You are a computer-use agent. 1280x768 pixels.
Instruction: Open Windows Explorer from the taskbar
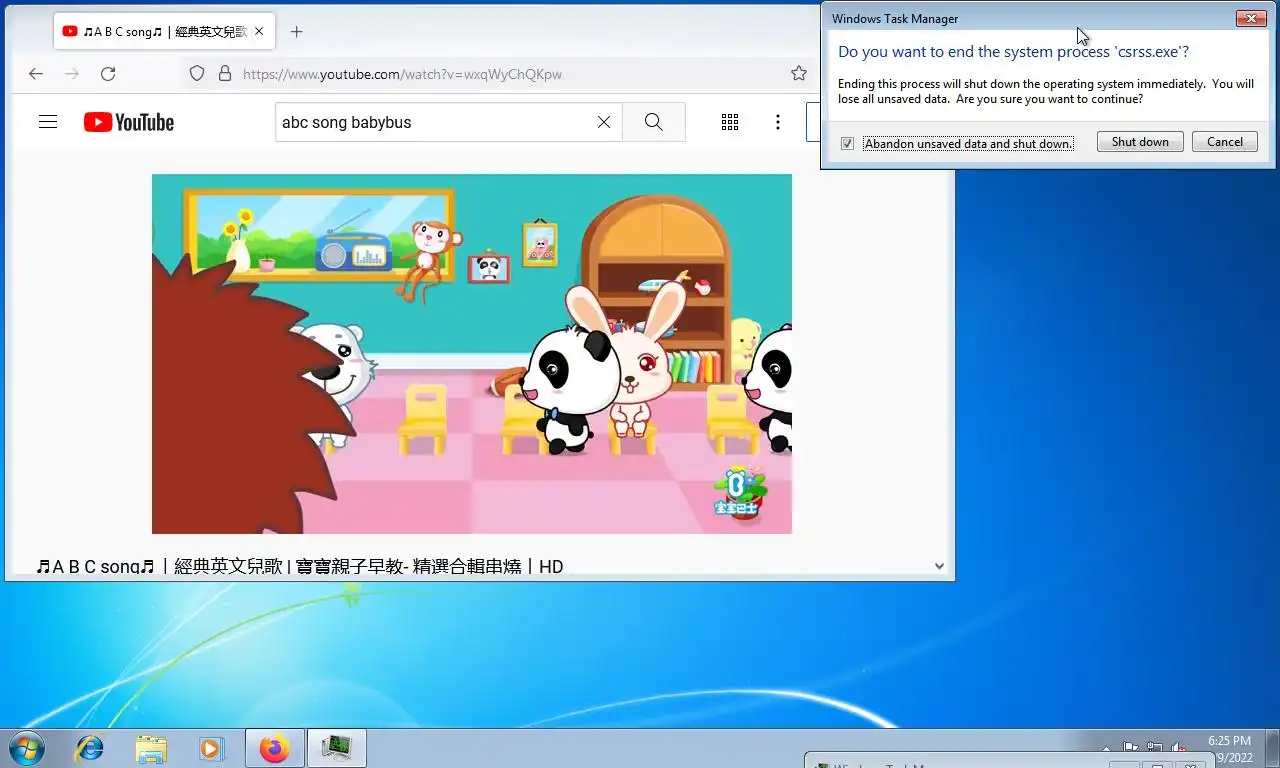tap(151, 748)
